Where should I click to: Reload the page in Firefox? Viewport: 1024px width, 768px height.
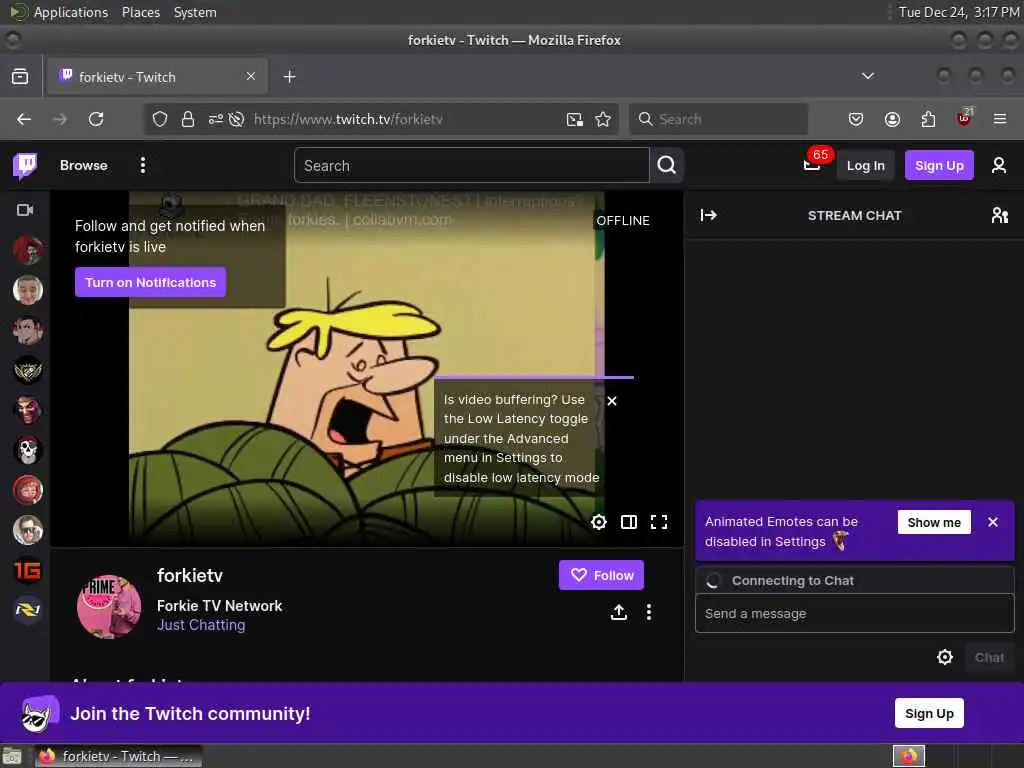[x=96, y=119]
